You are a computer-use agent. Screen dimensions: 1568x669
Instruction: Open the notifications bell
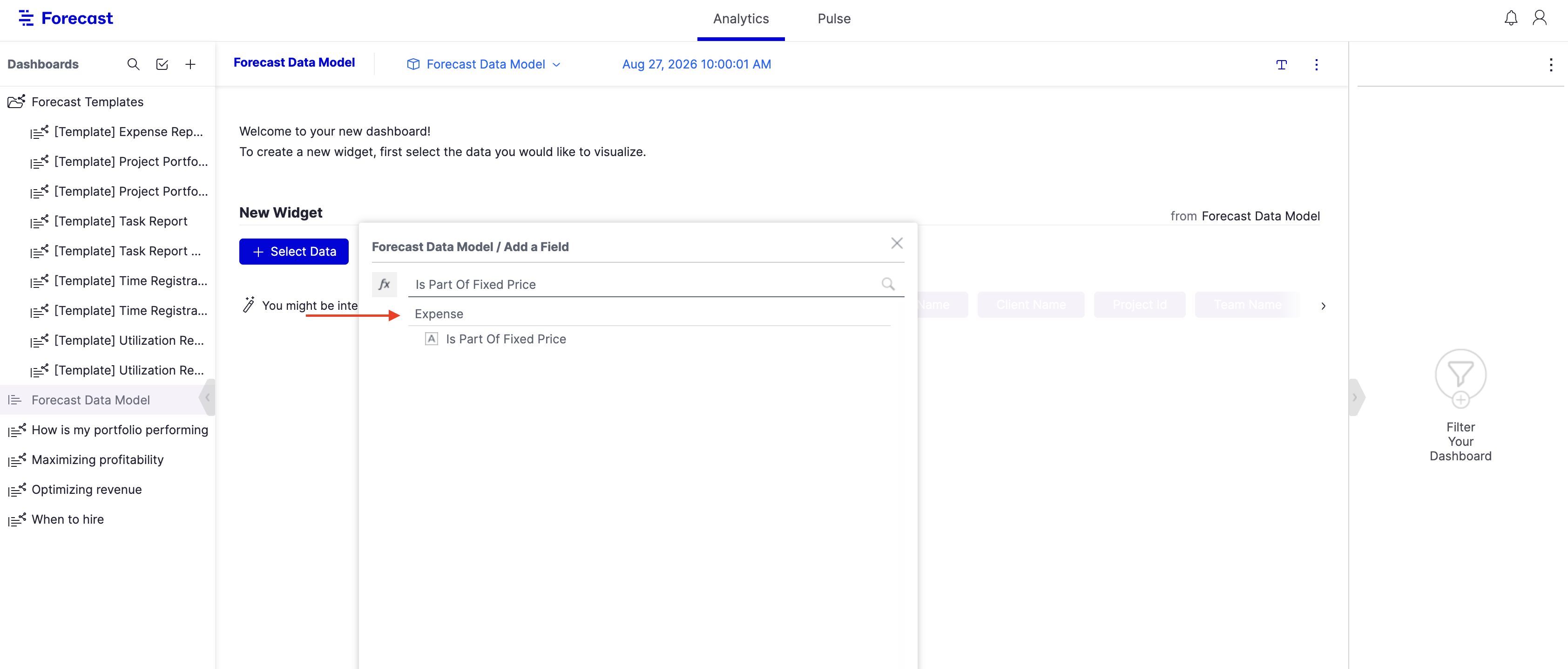pyautogui.click(x=1511, y=18)
